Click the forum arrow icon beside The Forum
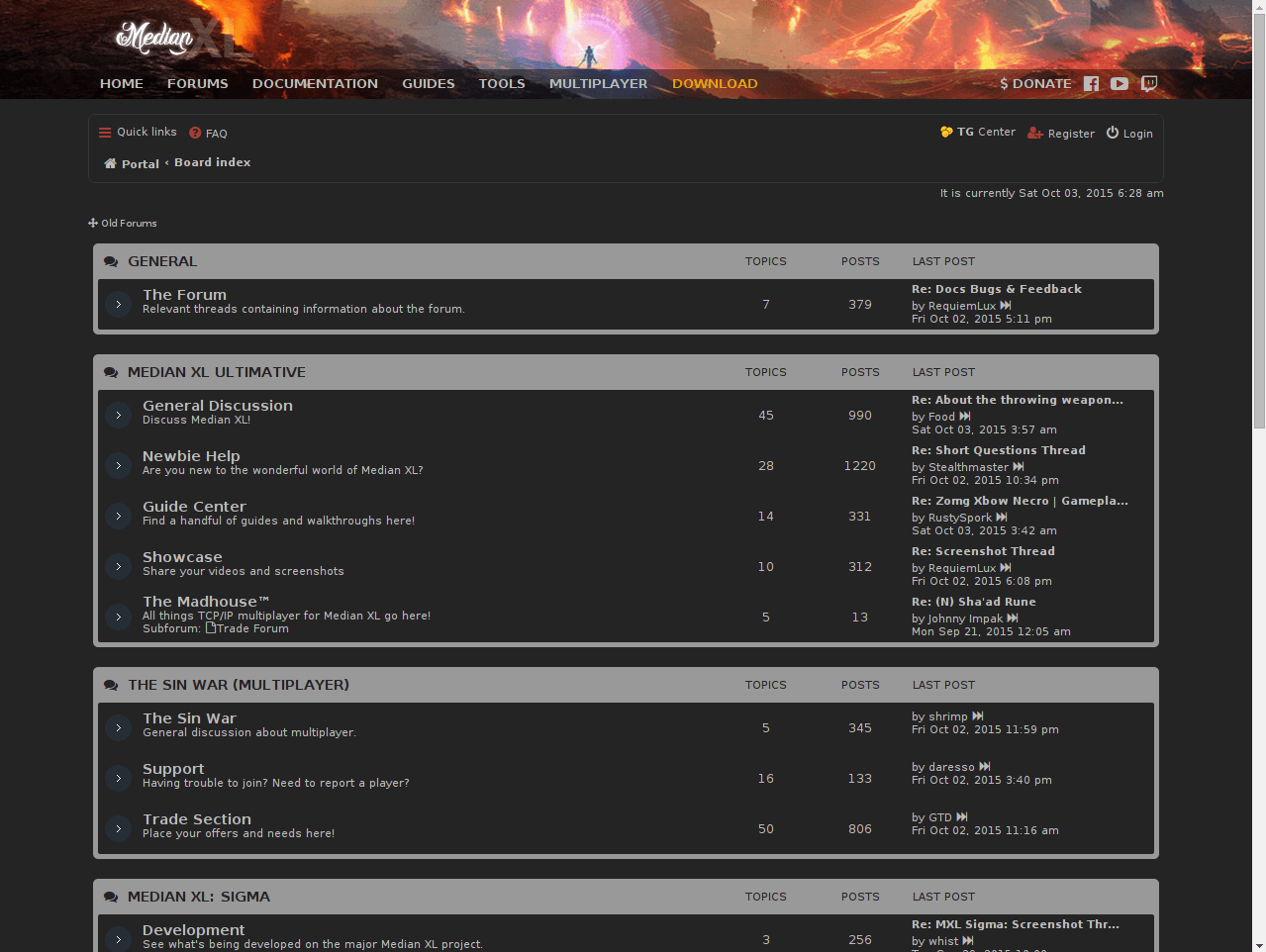Image resolution: width=1266 pixels, height=952 pixels. click(x=118, y=305)
